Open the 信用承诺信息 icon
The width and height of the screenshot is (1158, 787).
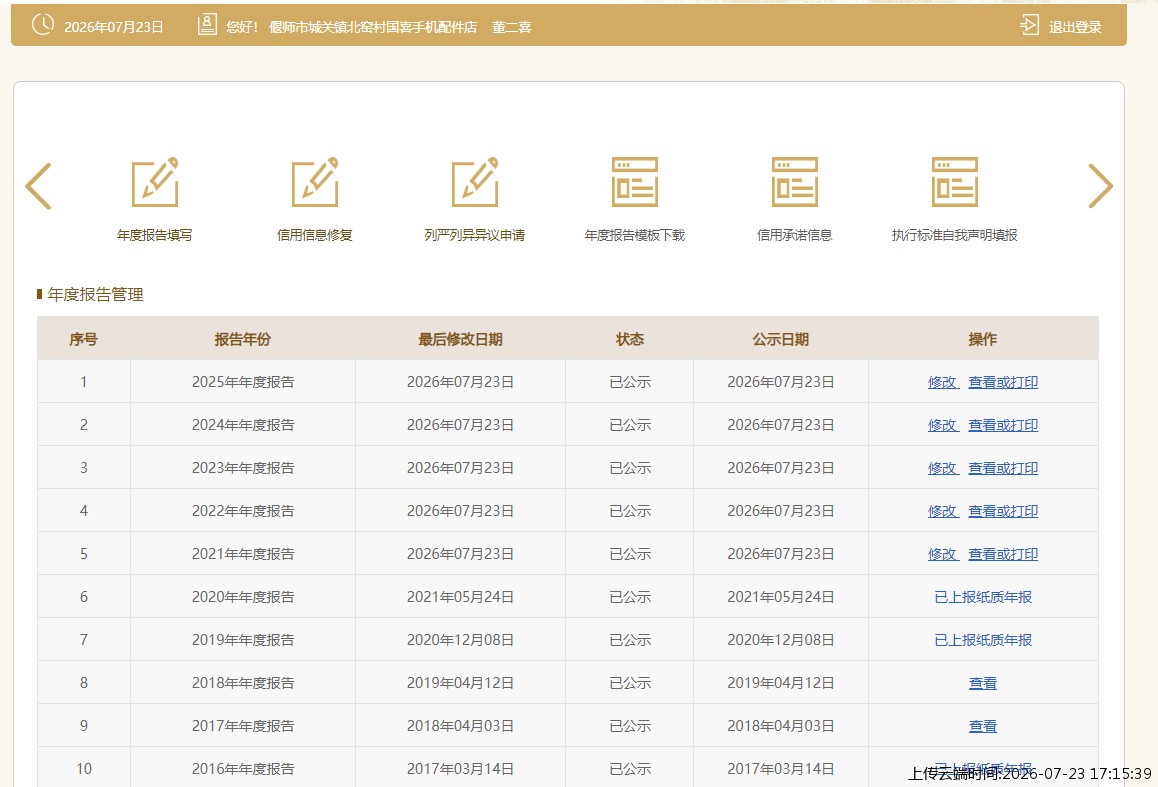tap(795, 182)
